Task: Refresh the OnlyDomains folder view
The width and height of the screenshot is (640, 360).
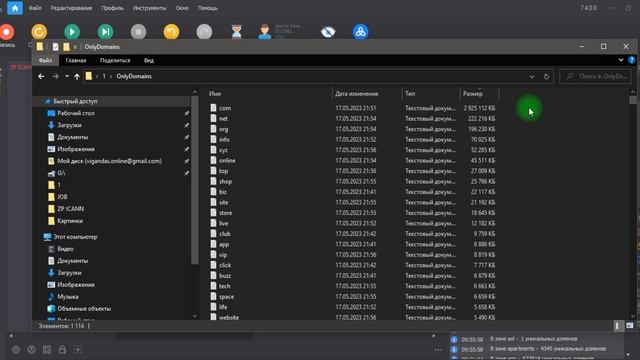Action: 546,76
